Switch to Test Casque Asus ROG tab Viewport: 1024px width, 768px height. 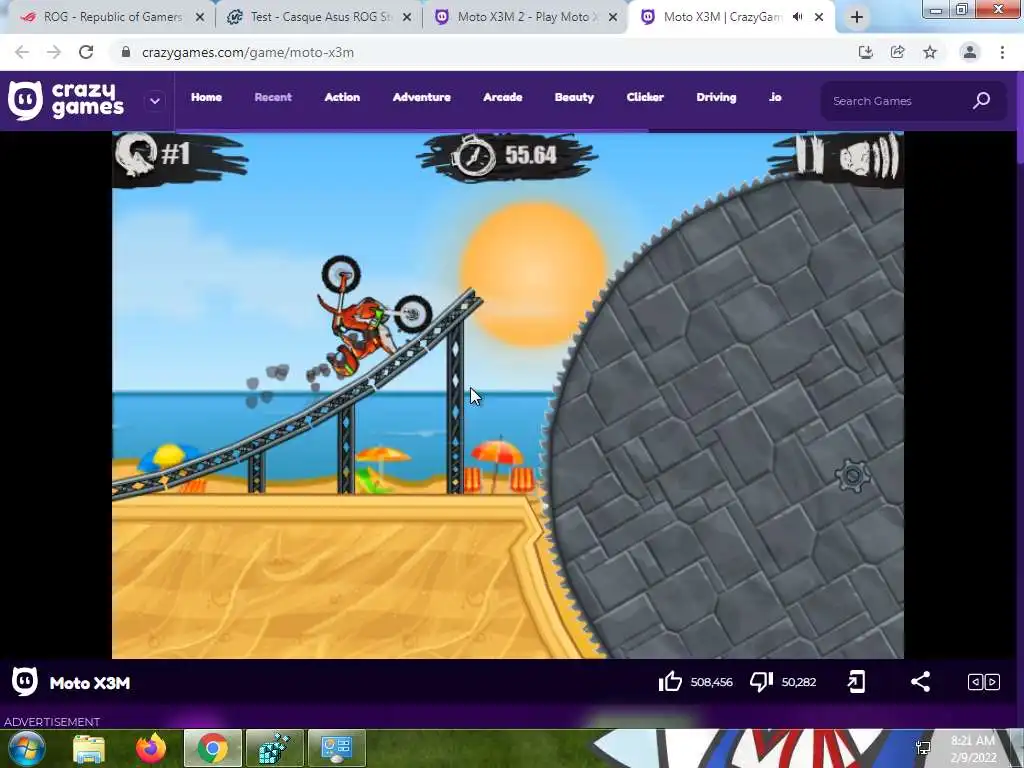[x=321, y=17]
